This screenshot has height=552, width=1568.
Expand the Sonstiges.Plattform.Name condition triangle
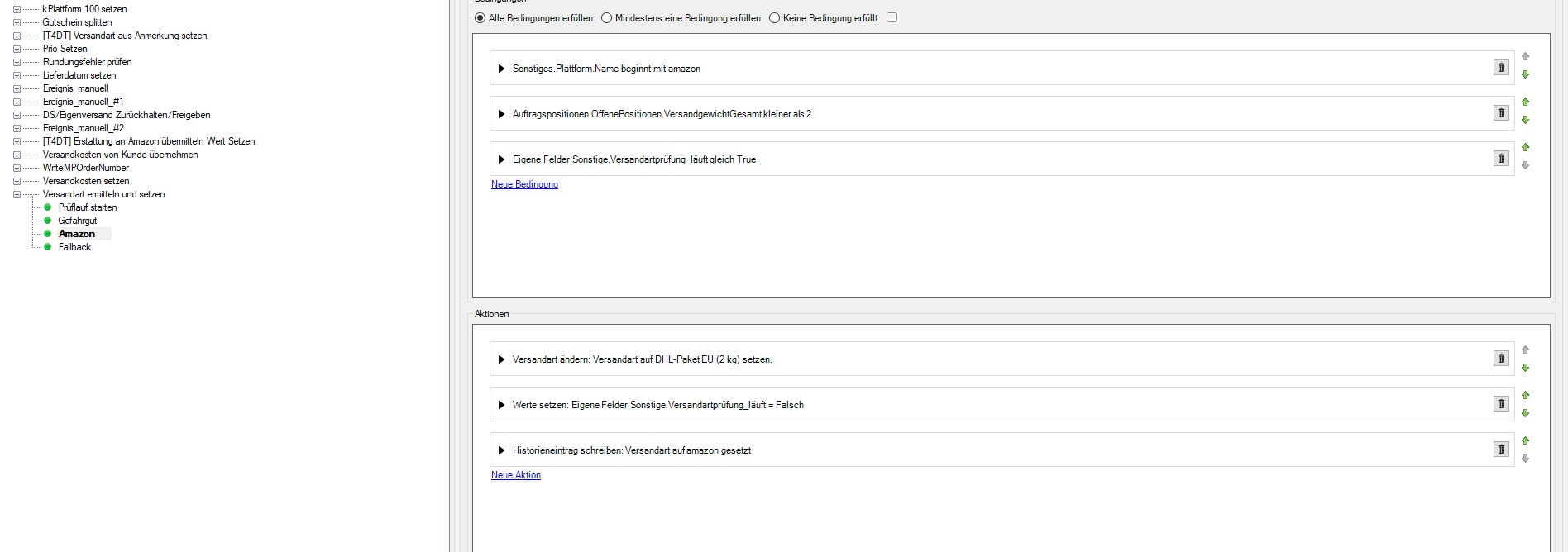(x=501, y=69)
